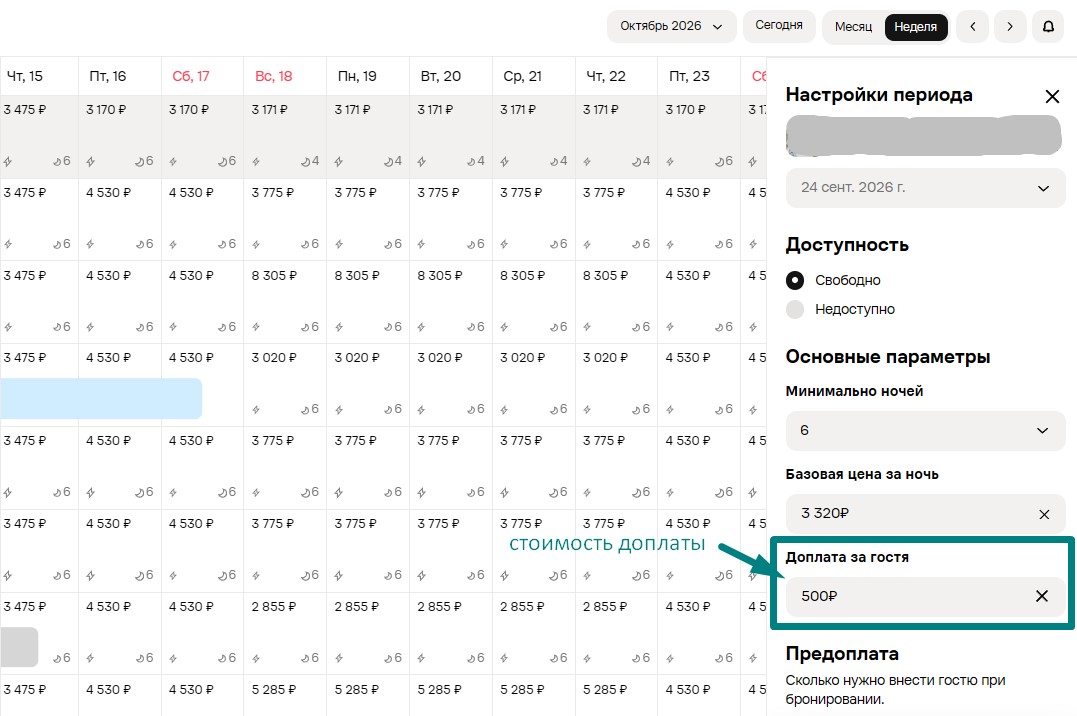Clear the Базовая цена за ночь field
The image size is (1077, 716).
coord(1044,514)
